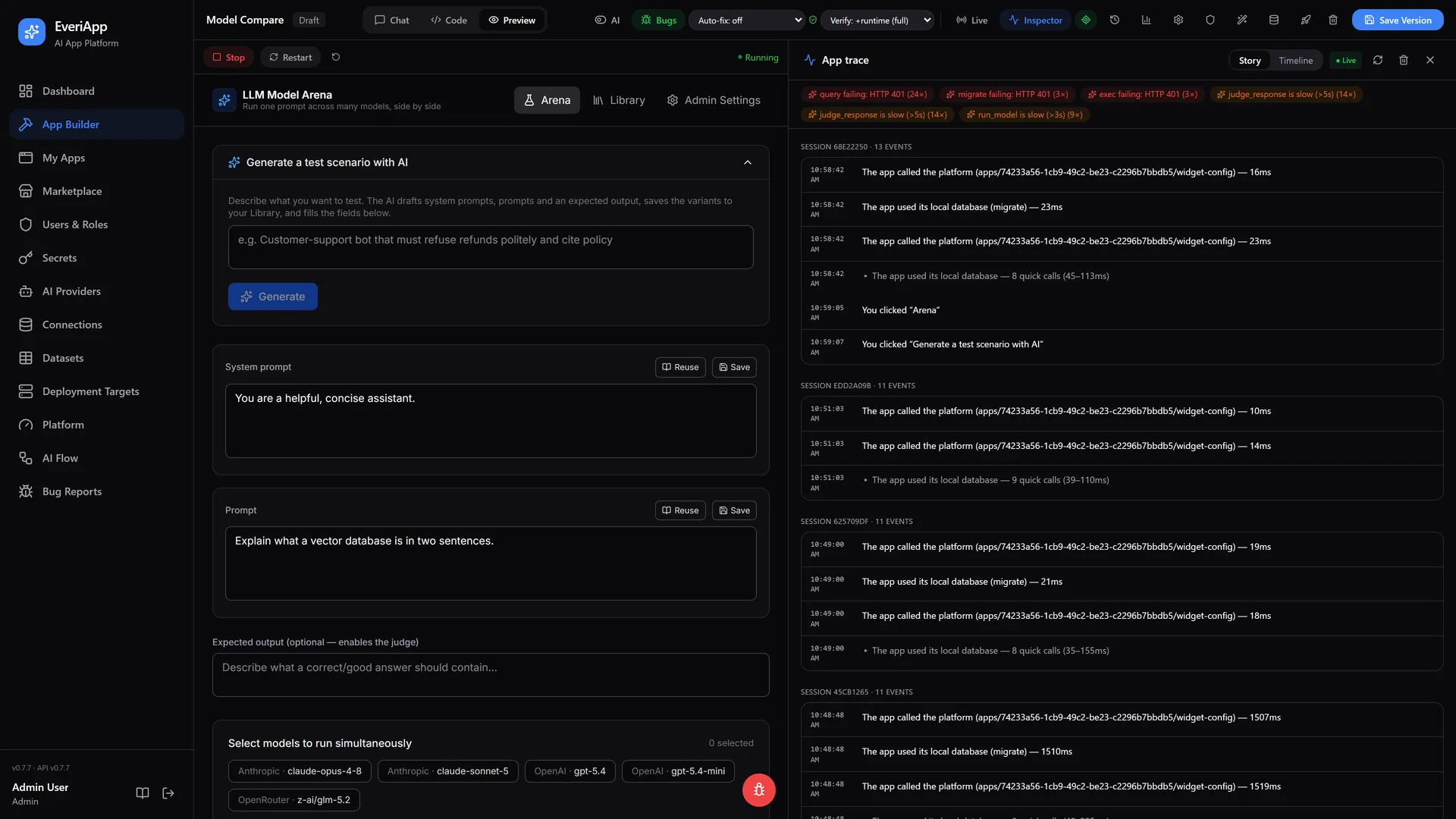Screen dimensions: 1456x819
Task: Restart the app
Action: tap(290, 57)
